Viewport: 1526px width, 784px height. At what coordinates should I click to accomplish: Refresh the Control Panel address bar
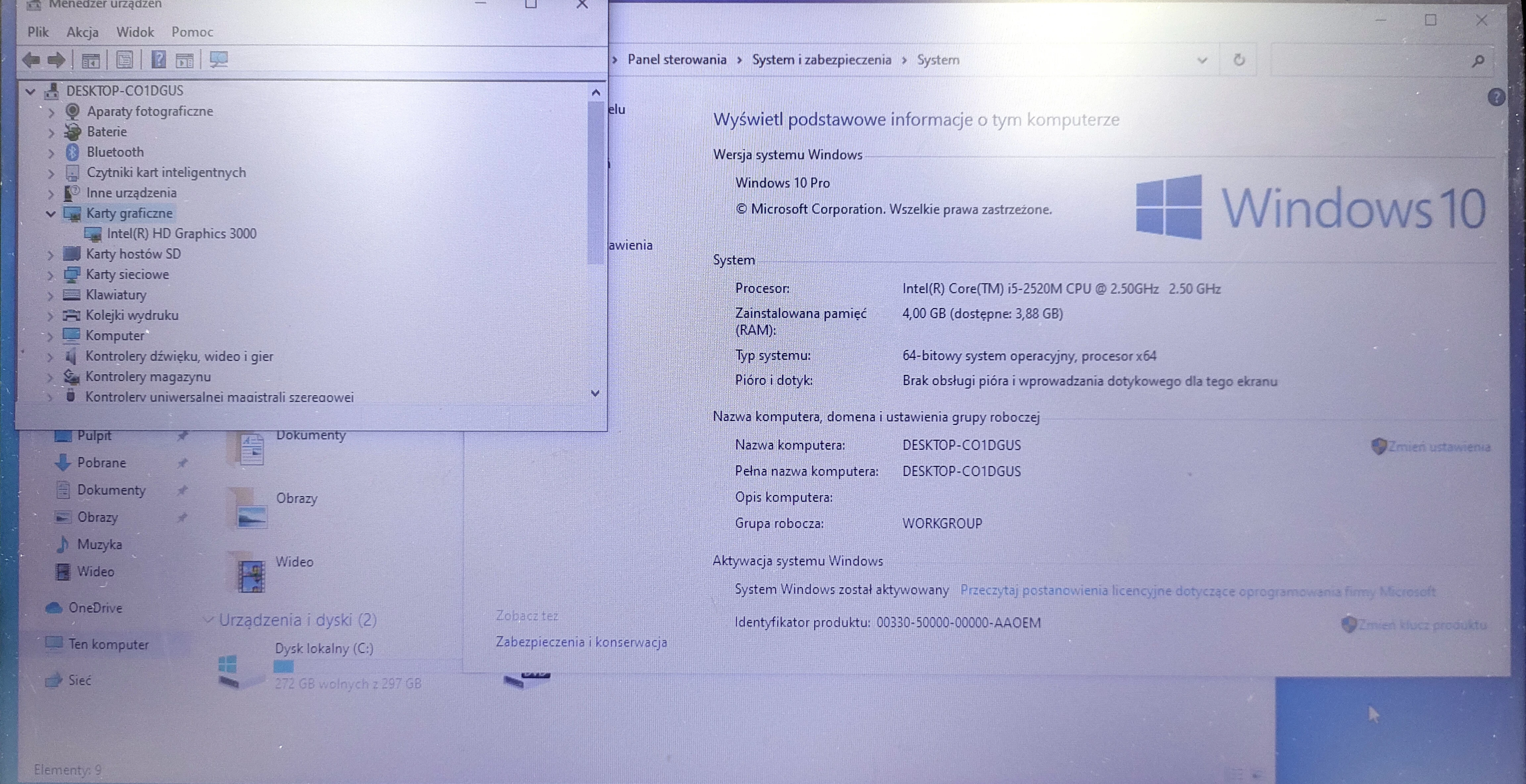[x=1239, y=60]
